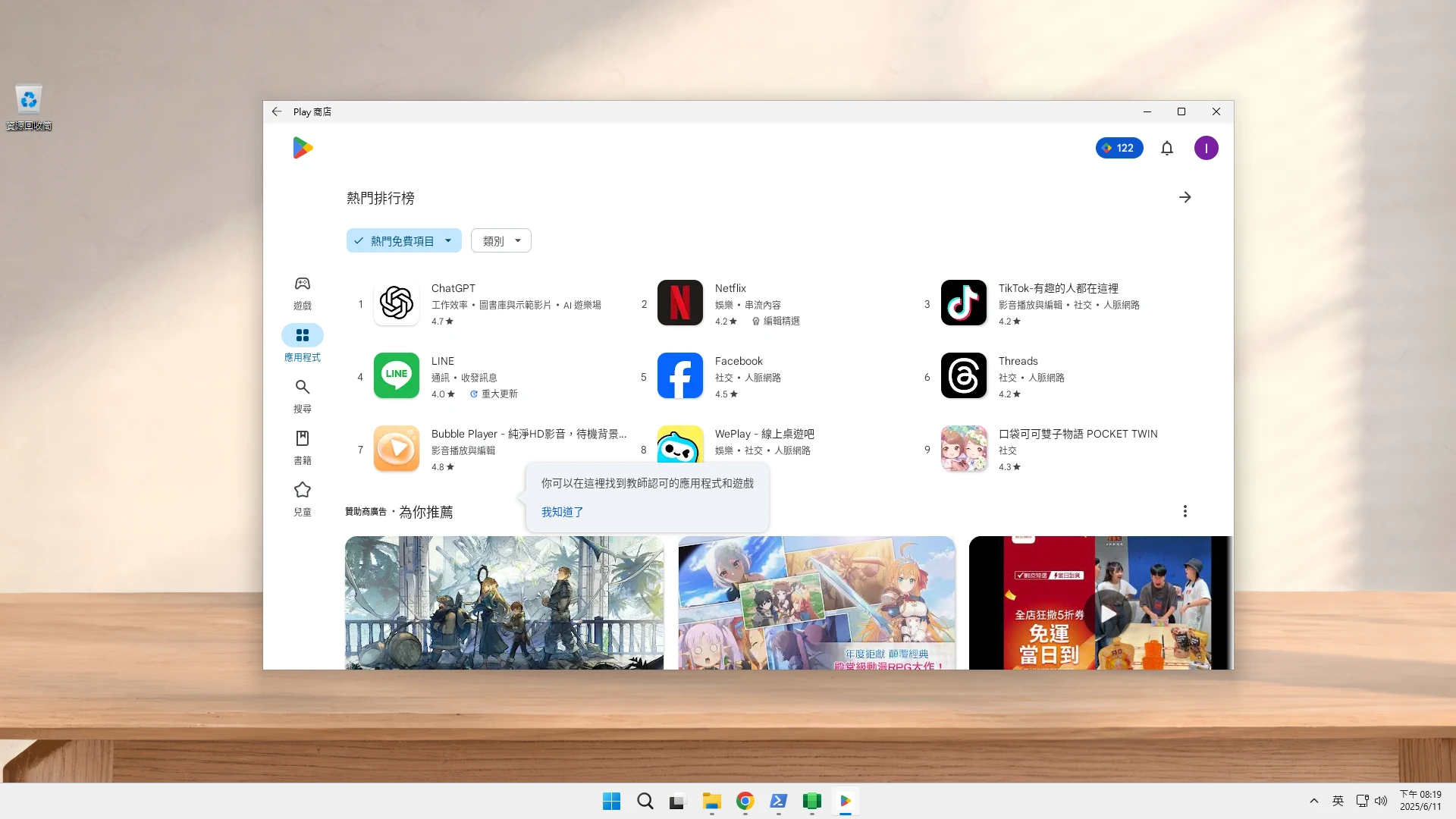Open the Games section in sidebar
The width and height of the screenshot is (1456, 819).
tap(302, 292)
